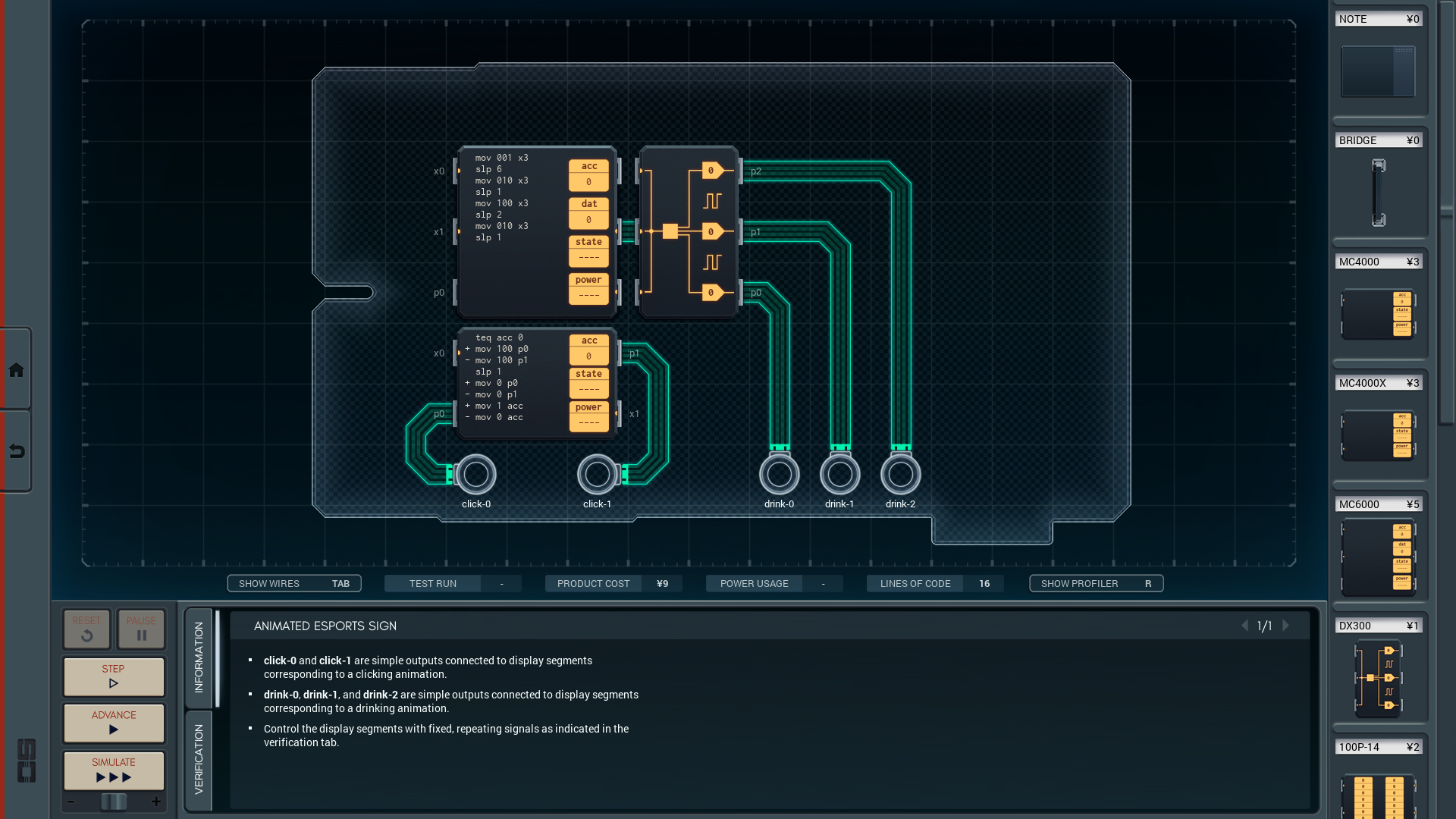Switch to the Information tab
The image size is (1456, 819).
tap(199, 657)
